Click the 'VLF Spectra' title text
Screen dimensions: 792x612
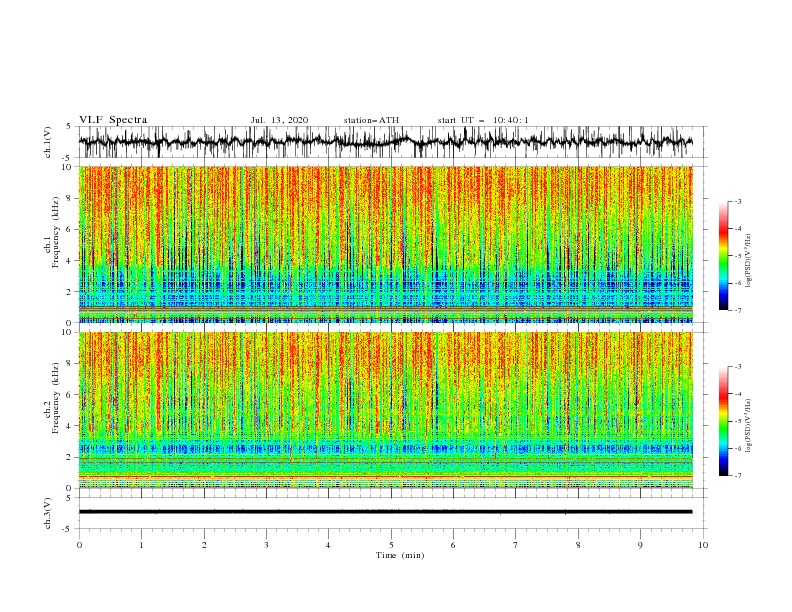tap(113, 120)
